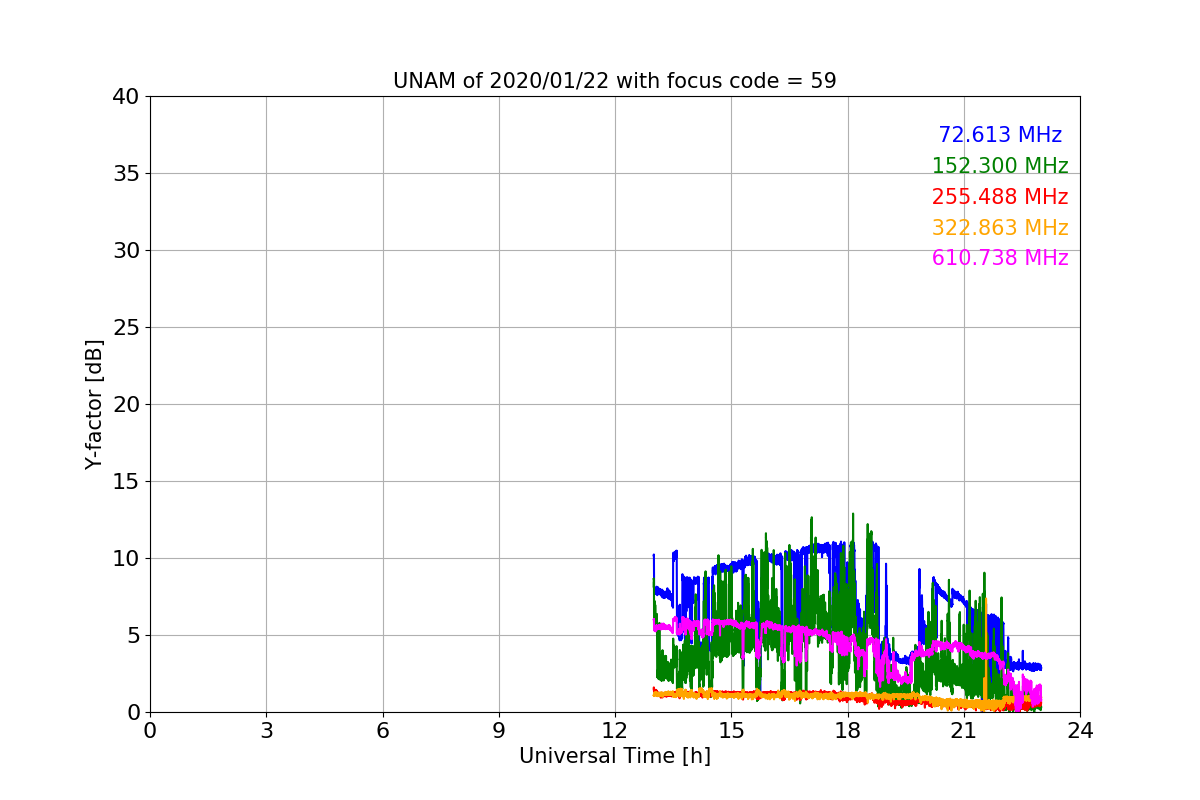Viewport: 1200px width, 800px height.
Task: Click the x-axis tick label 18
Action: pos(848,731)
